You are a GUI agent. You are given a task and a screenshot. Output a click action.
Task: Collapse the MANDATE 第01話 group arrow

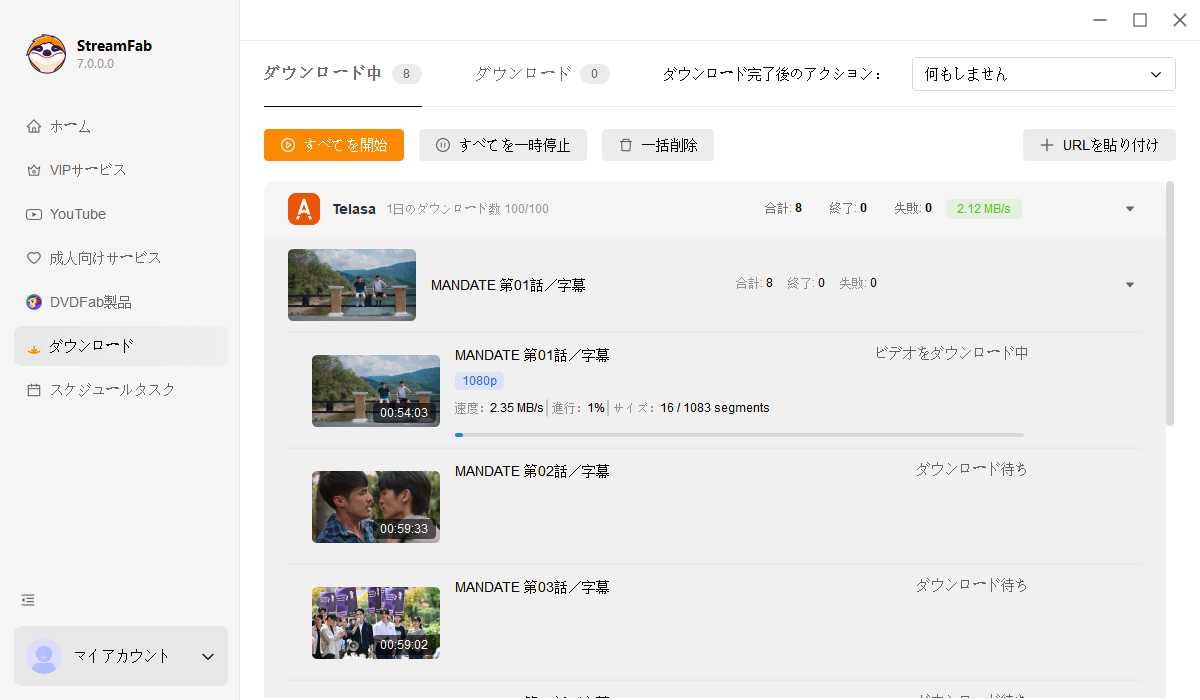point(1130,285)
